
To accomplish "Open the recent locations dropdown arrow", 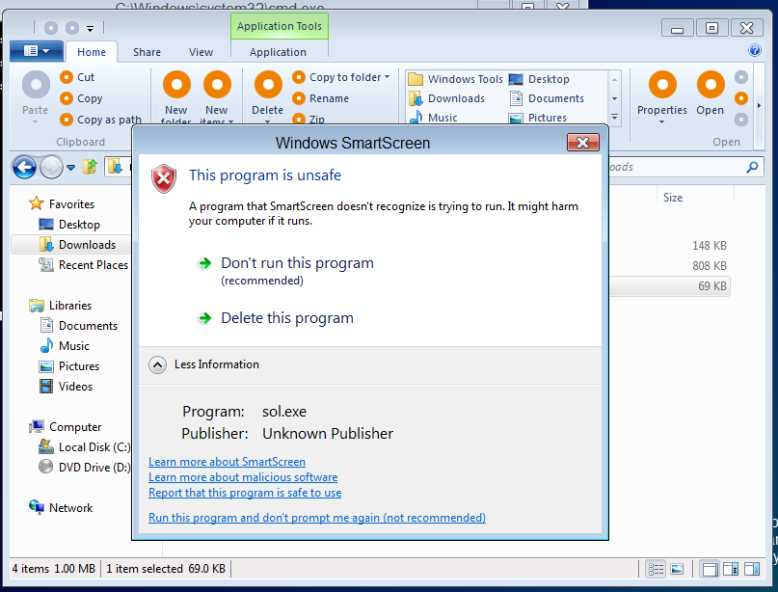I will (x=71, y=167).
